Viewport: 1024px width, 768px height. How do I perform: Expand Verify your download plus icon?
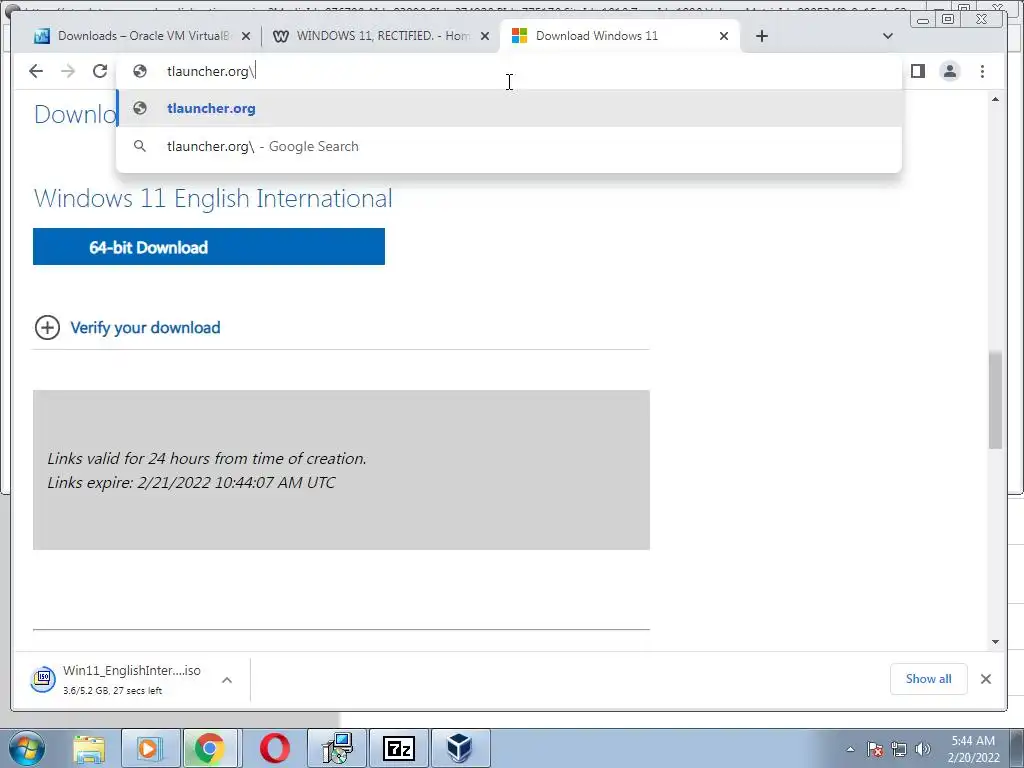47,327
